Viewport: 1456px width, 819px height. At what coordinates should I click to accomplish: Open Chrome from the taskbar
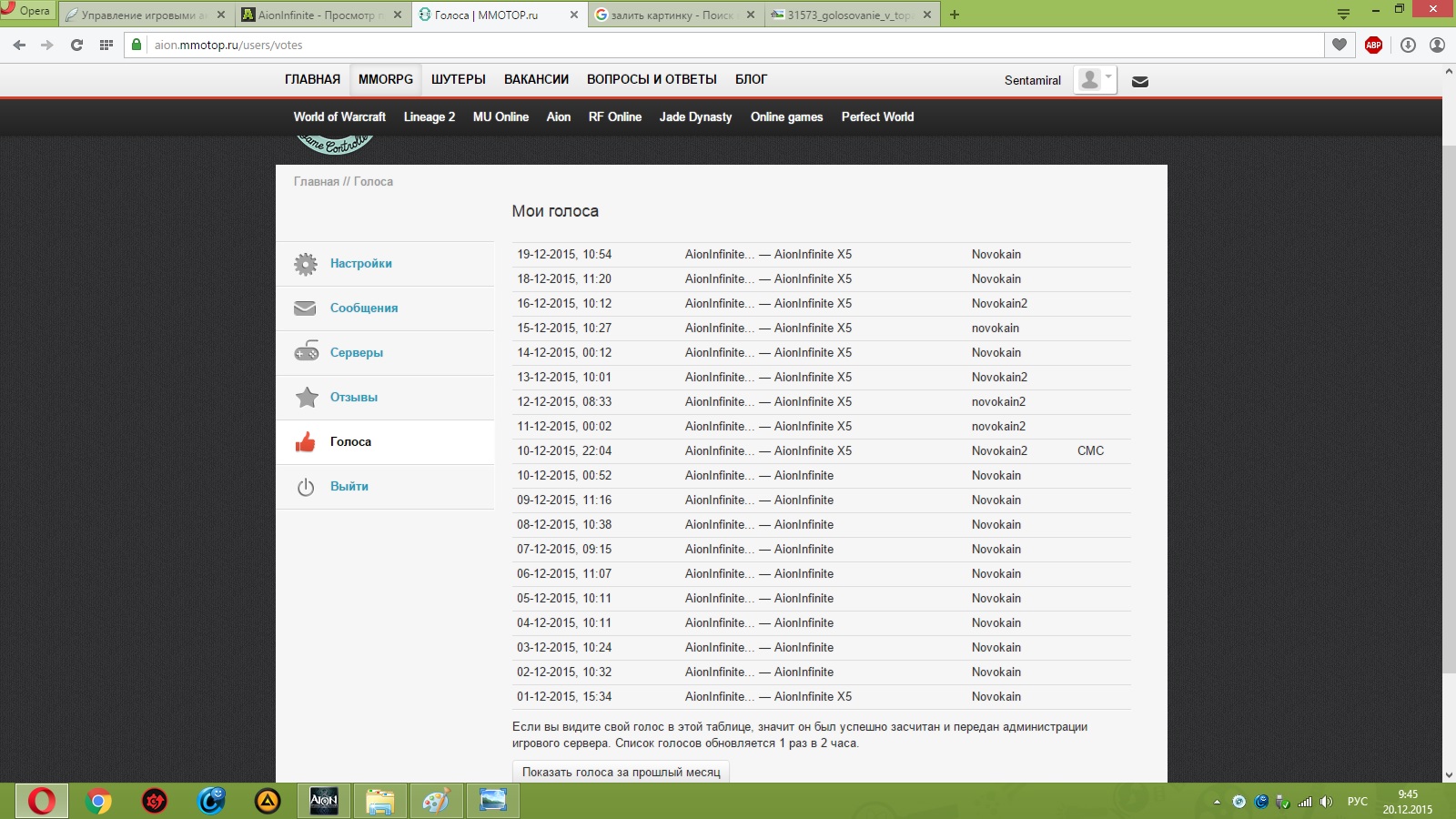[x=98, y=801]
